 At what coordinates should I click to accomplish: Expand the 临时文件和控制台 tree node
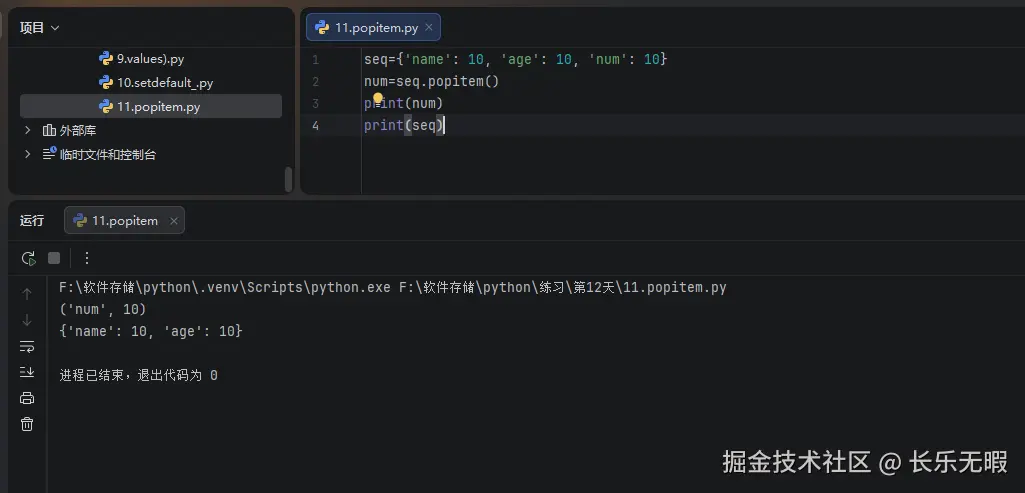[x=28, y=154]
